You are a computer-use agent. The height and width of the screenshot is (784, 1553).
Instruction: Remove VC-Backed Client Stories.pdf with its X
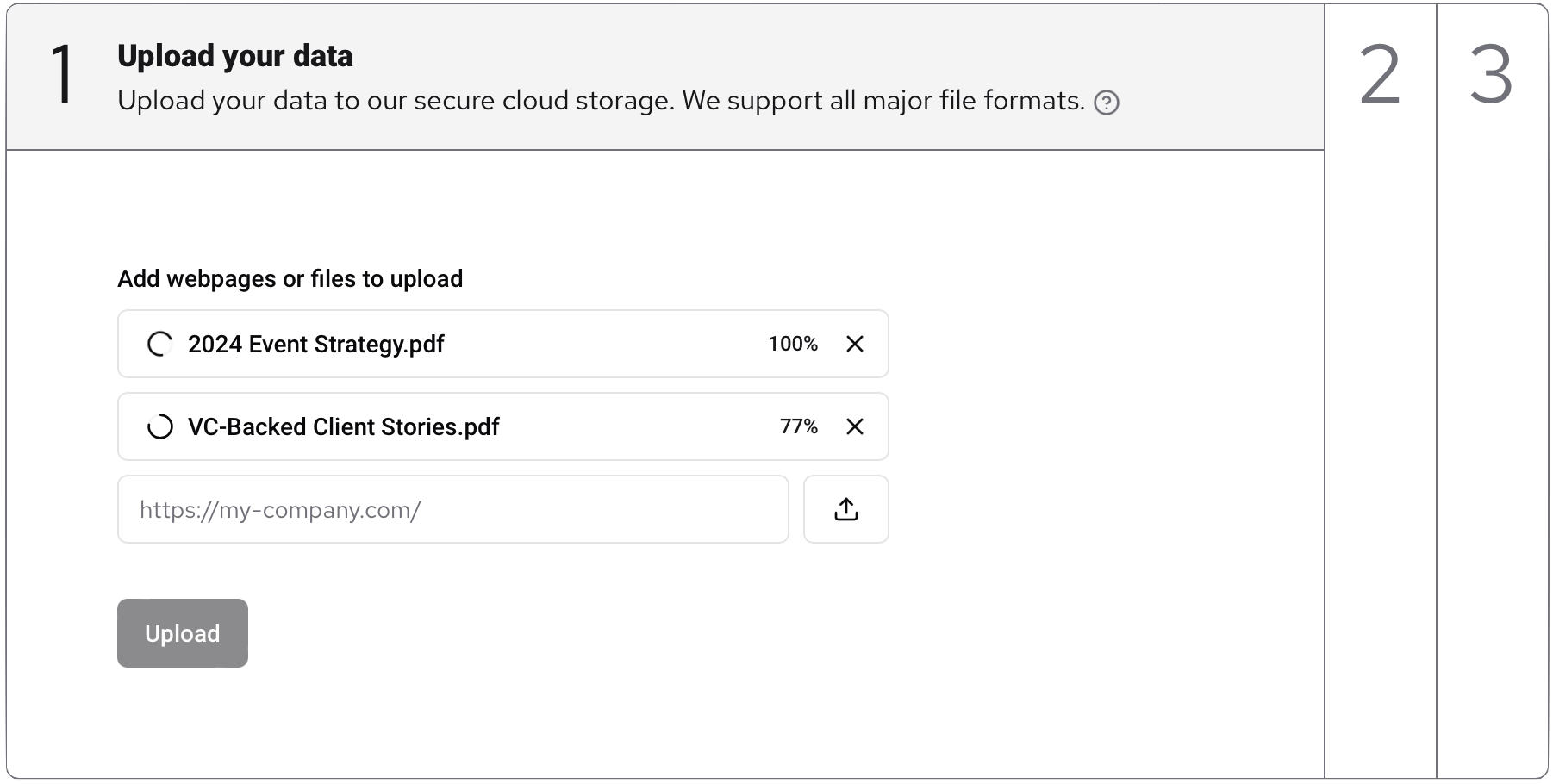[854, 426]
